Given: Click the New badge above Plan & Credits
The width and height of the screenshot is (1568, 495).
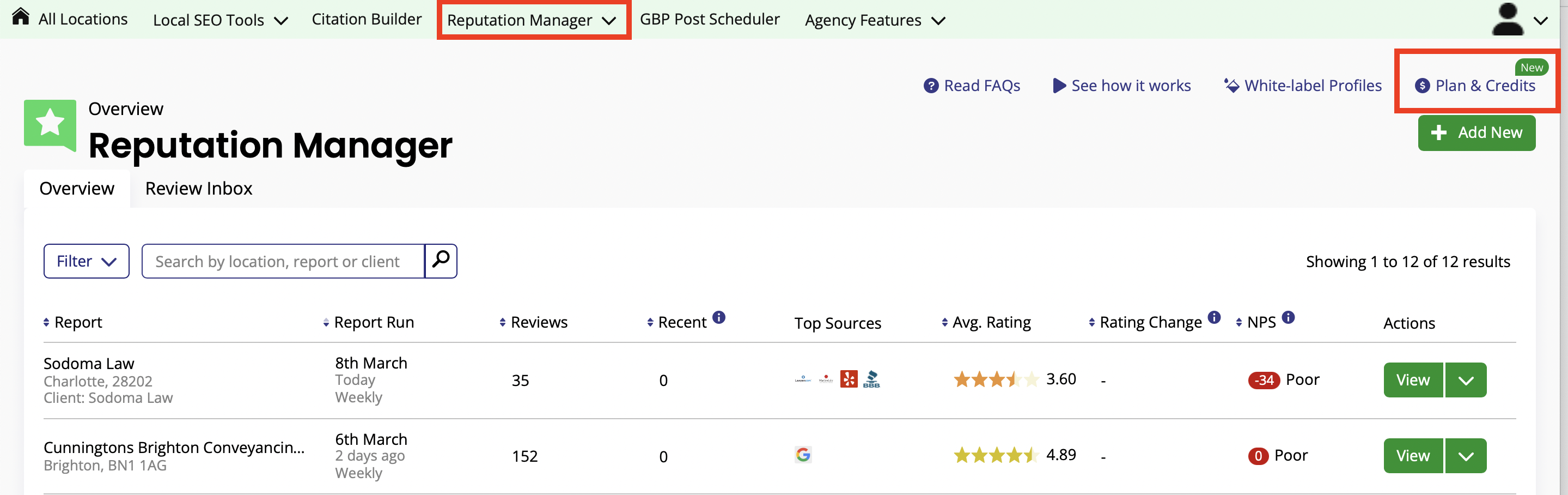Looking at the screenshot, I should [x=1532, y=68].
